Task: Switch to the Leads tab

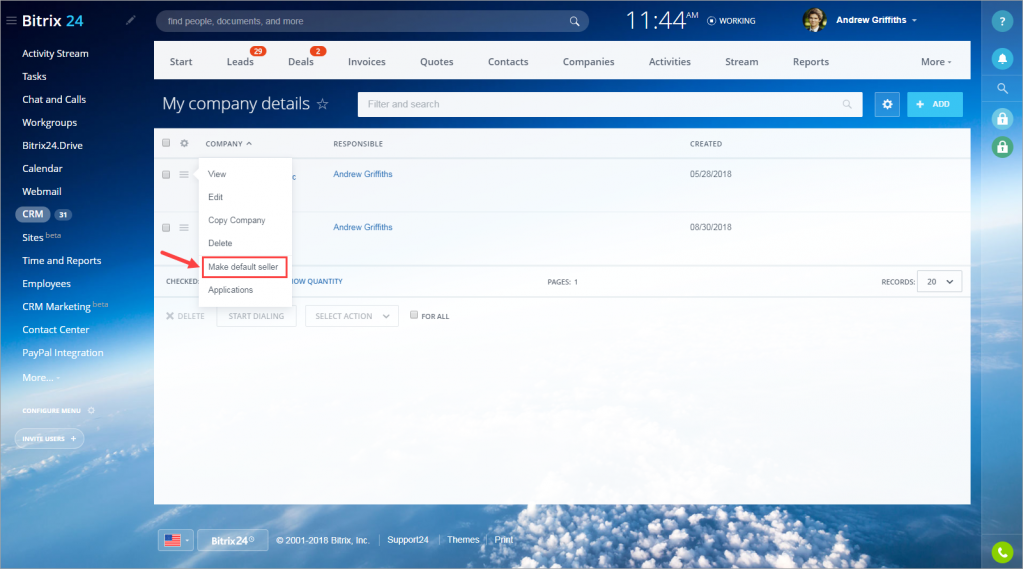Action: tap(240, 61)
